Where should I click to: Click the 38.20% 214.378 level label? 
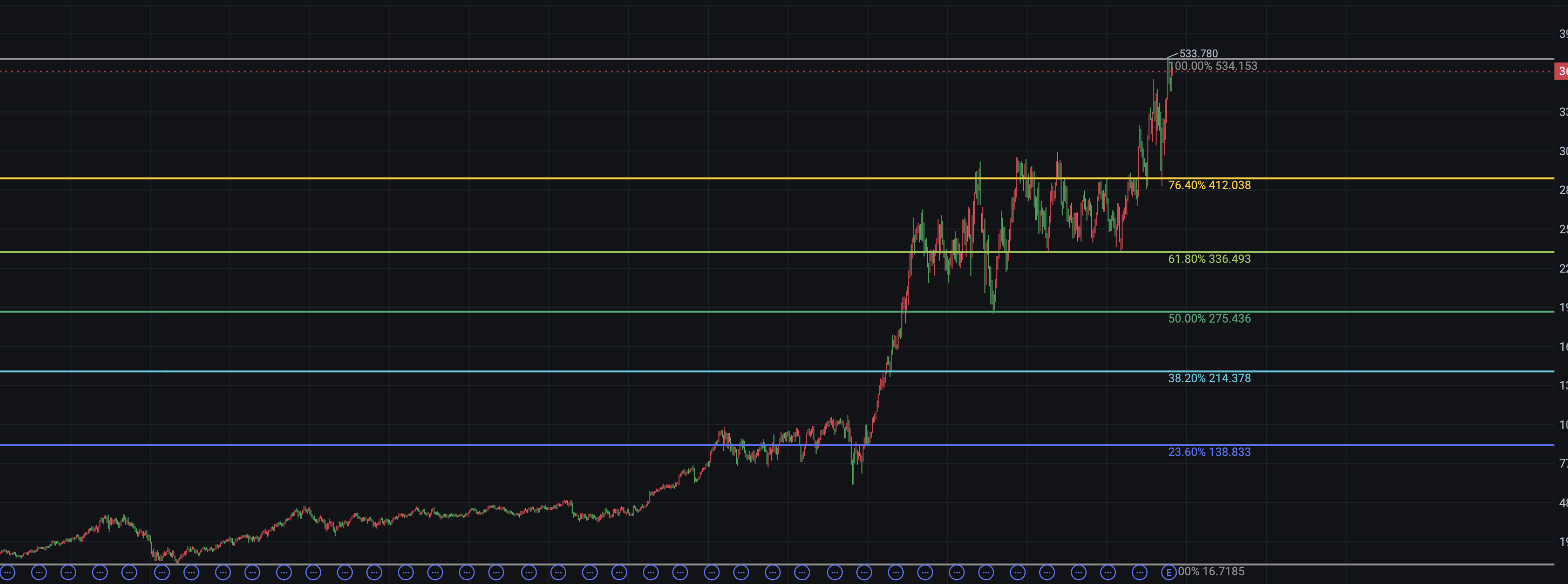(x=1209, y=378)
